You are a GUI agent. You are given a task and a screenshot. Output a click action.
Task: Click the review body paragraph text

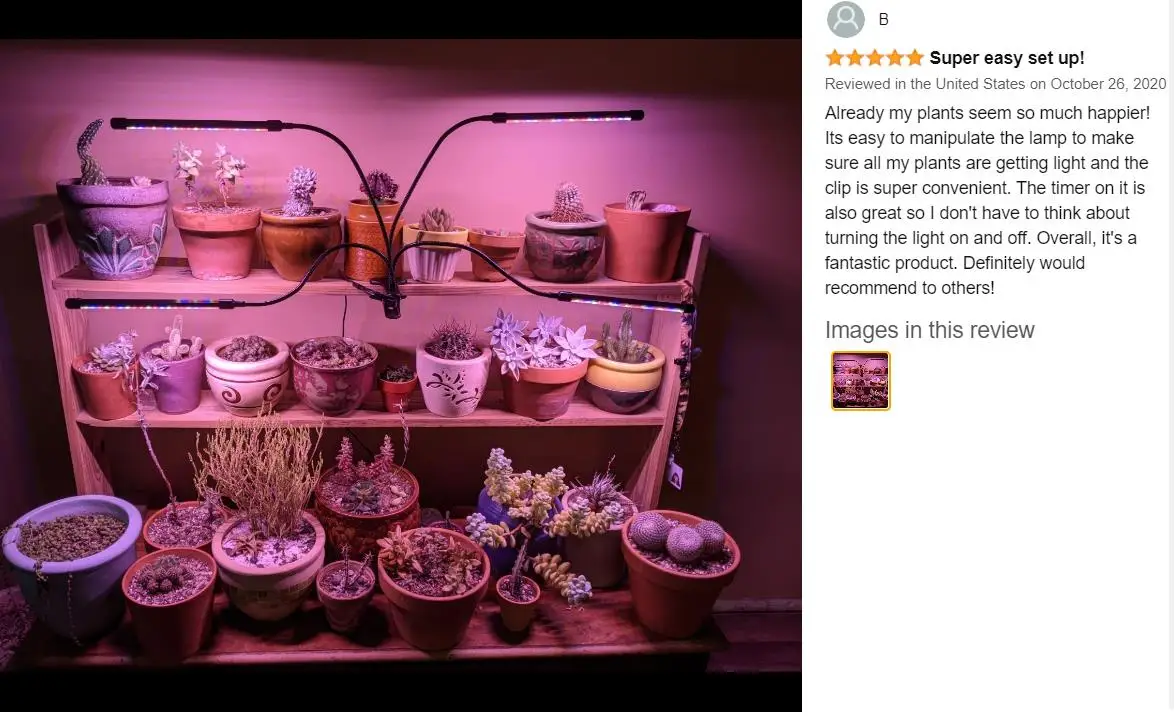(x=987, y=200)
